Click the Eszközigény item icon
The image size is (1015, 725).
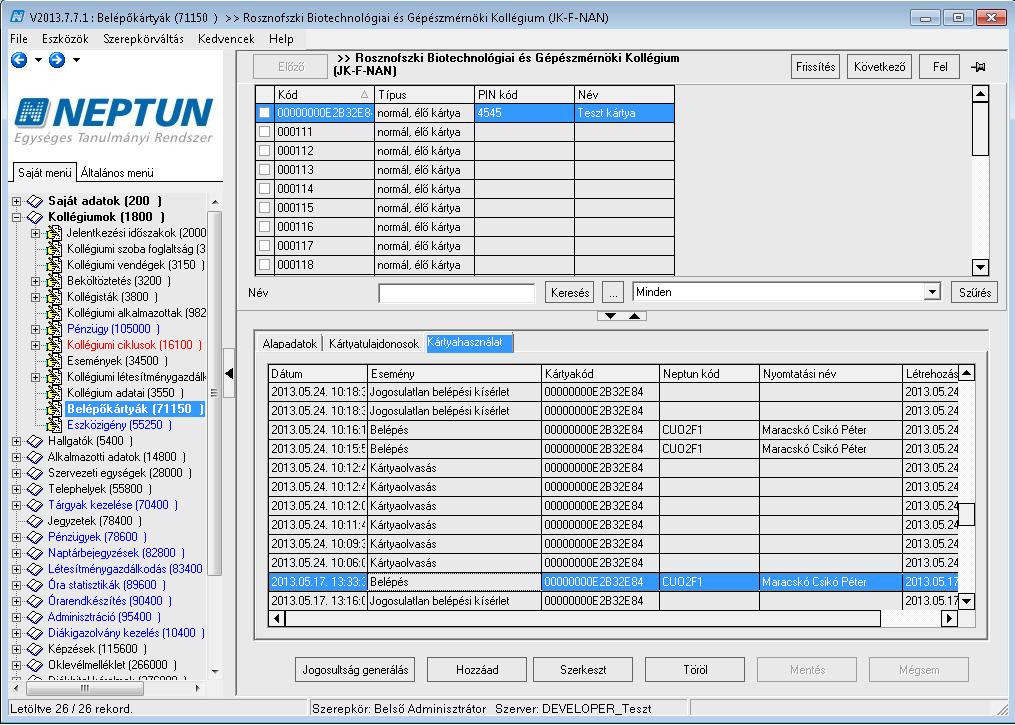[x=54, y=425]
